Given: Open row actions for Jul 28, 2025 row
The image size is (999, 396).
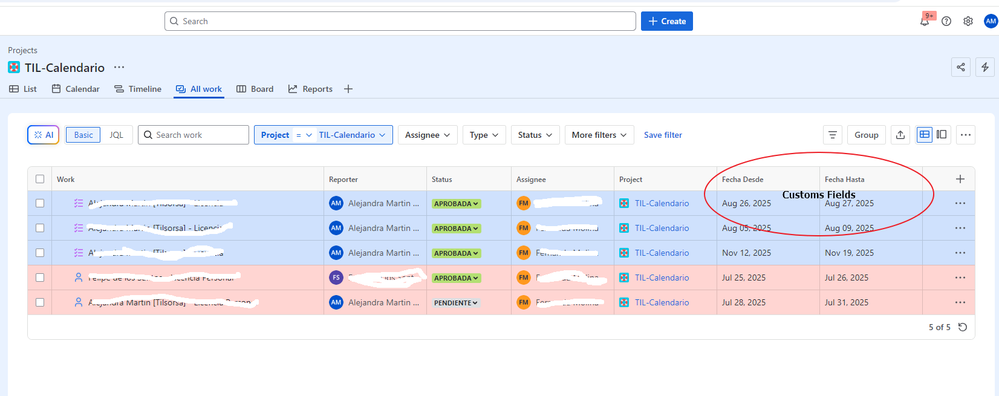Looking at the screenshot, I should click(x=960, y=302).
